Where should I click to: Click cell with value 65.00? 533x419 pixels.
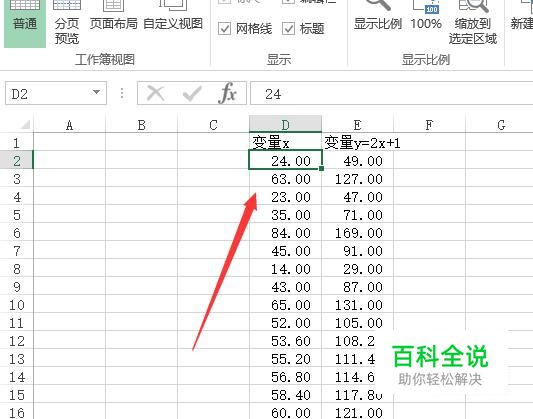[286, 304]
